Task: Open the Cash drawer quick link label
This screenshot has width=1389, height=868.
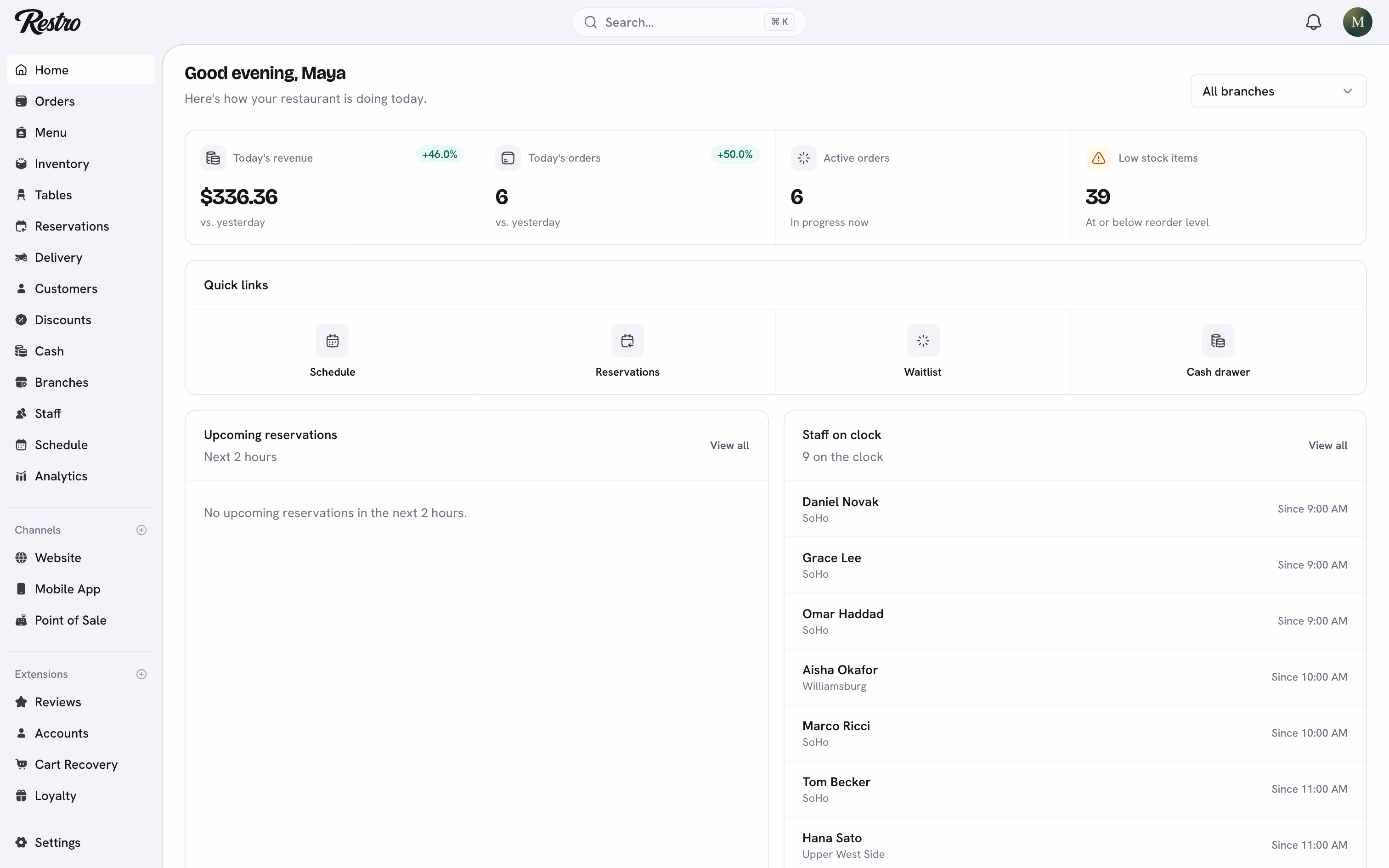Action: pyautogui.click(x=1218, y=372)
